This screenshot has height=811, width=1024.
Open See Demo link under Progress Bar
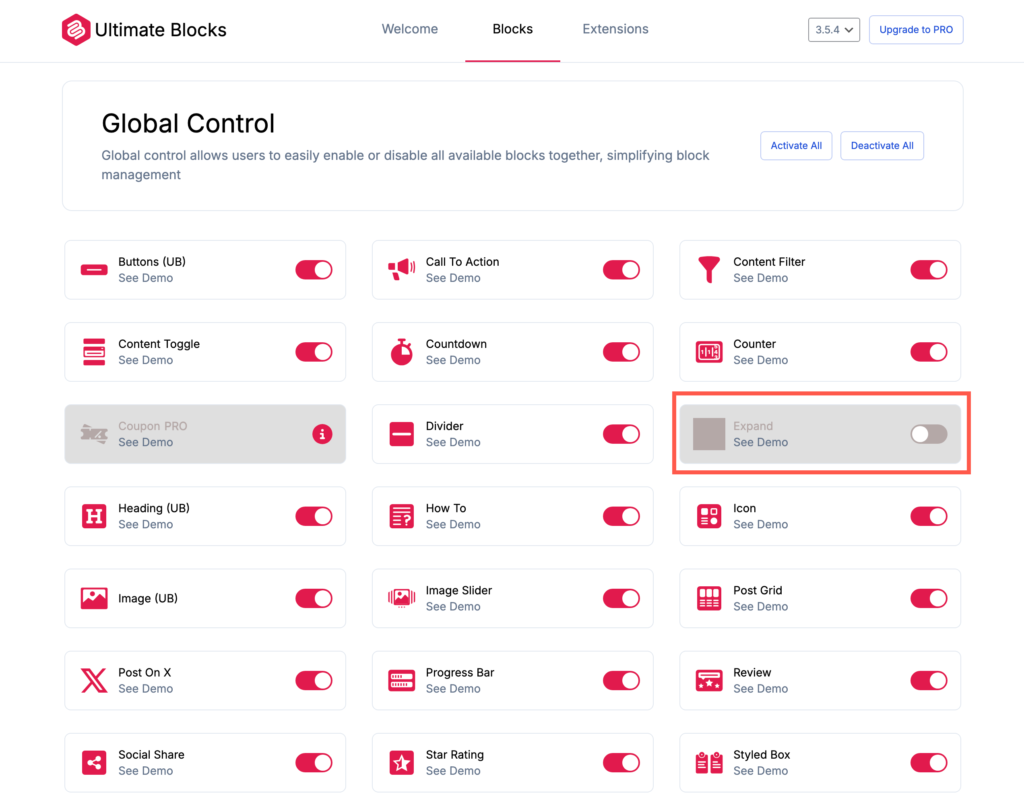click(x=453, y=689)
